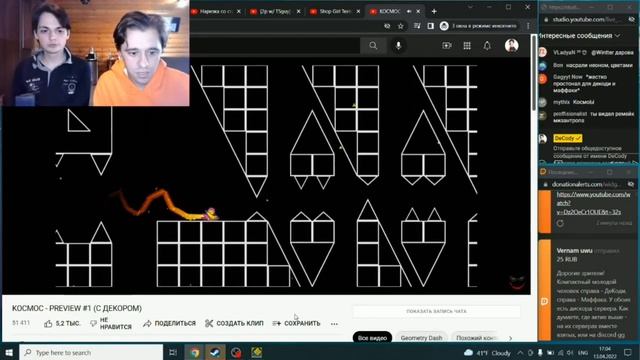Click the 'Vernam uwu' donation name

tap(574, 251)
